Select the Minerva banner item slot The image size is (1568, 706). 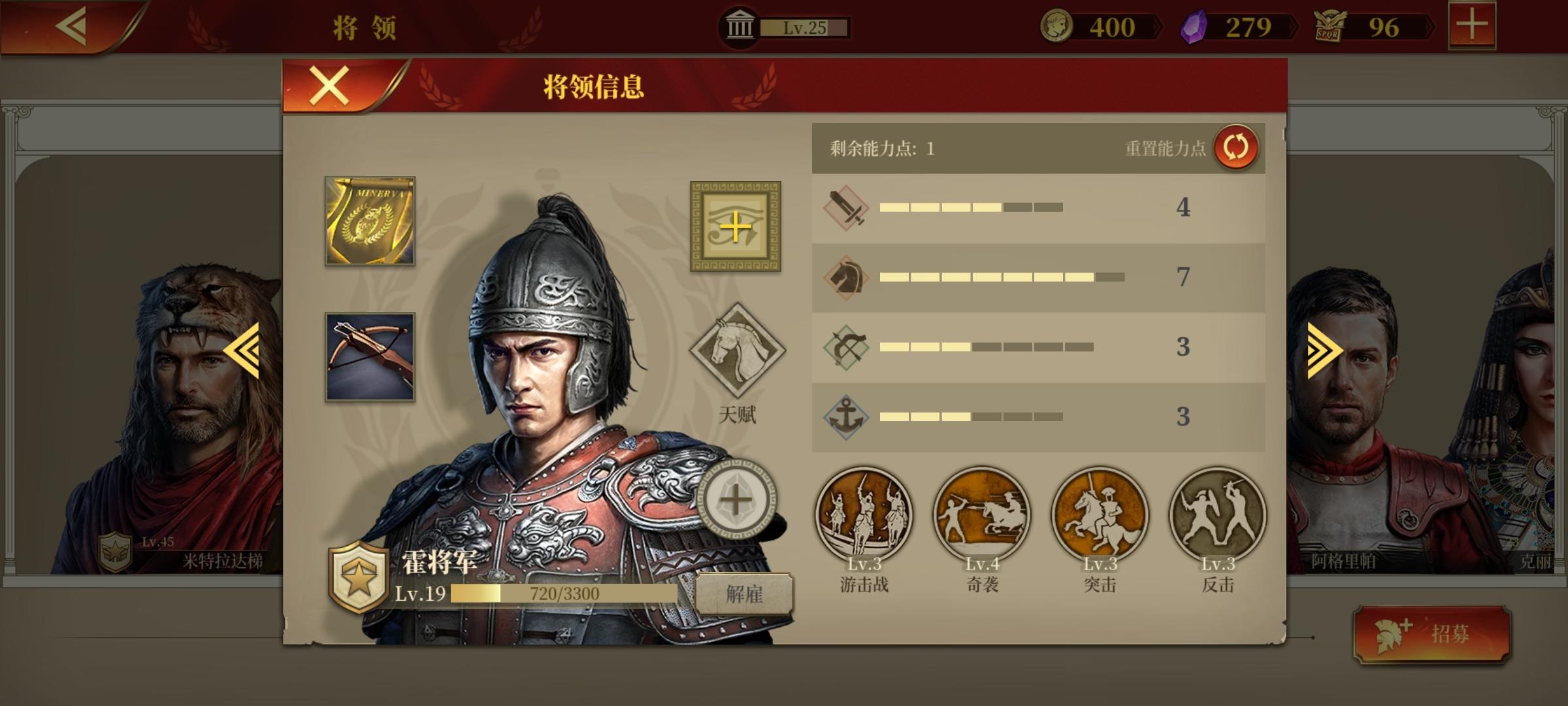[370, 221]
